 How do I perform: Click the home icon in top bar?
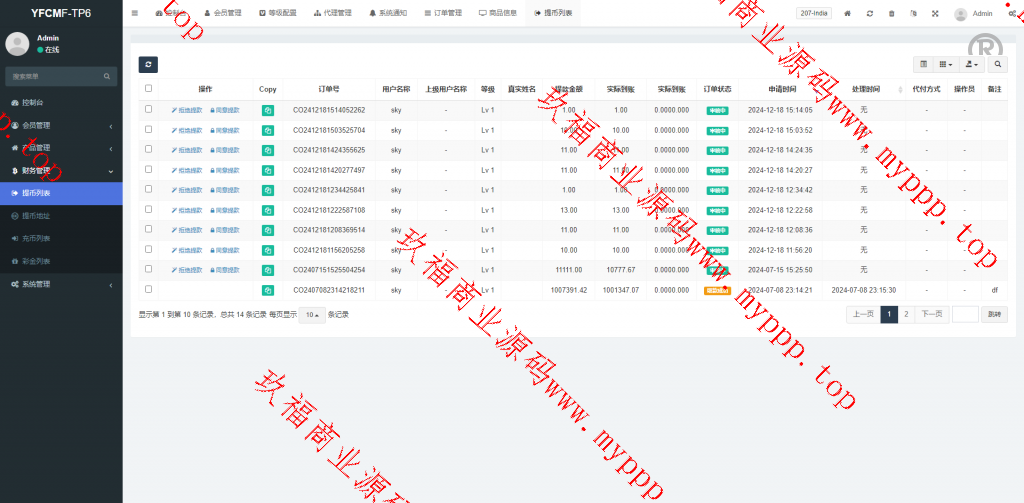(847, 14)
